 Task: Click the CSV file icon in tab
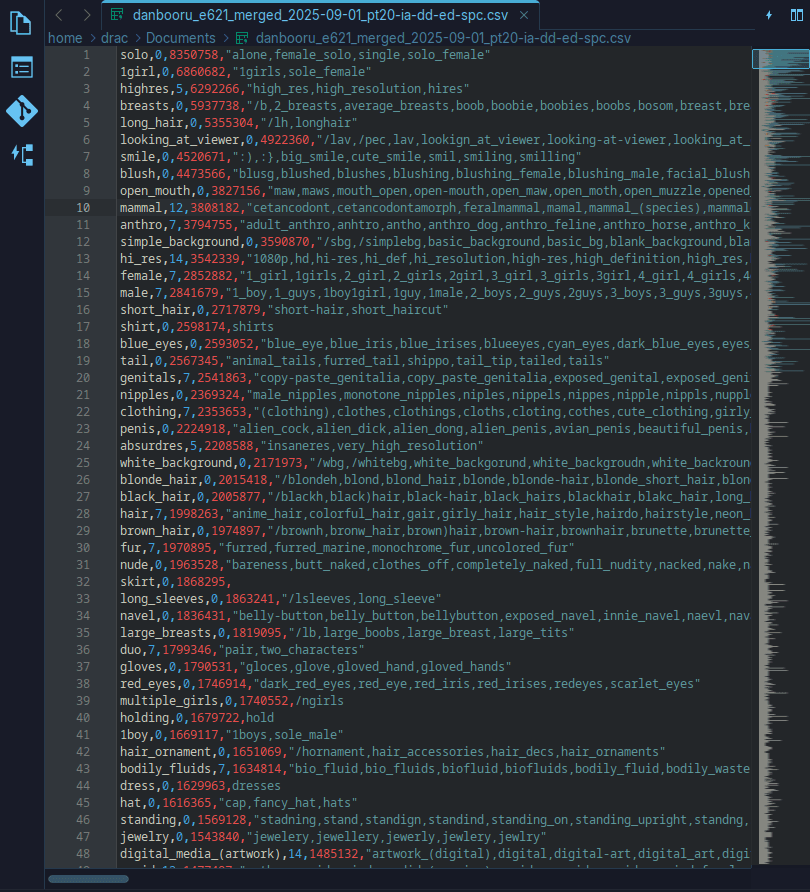coord(117,15)
